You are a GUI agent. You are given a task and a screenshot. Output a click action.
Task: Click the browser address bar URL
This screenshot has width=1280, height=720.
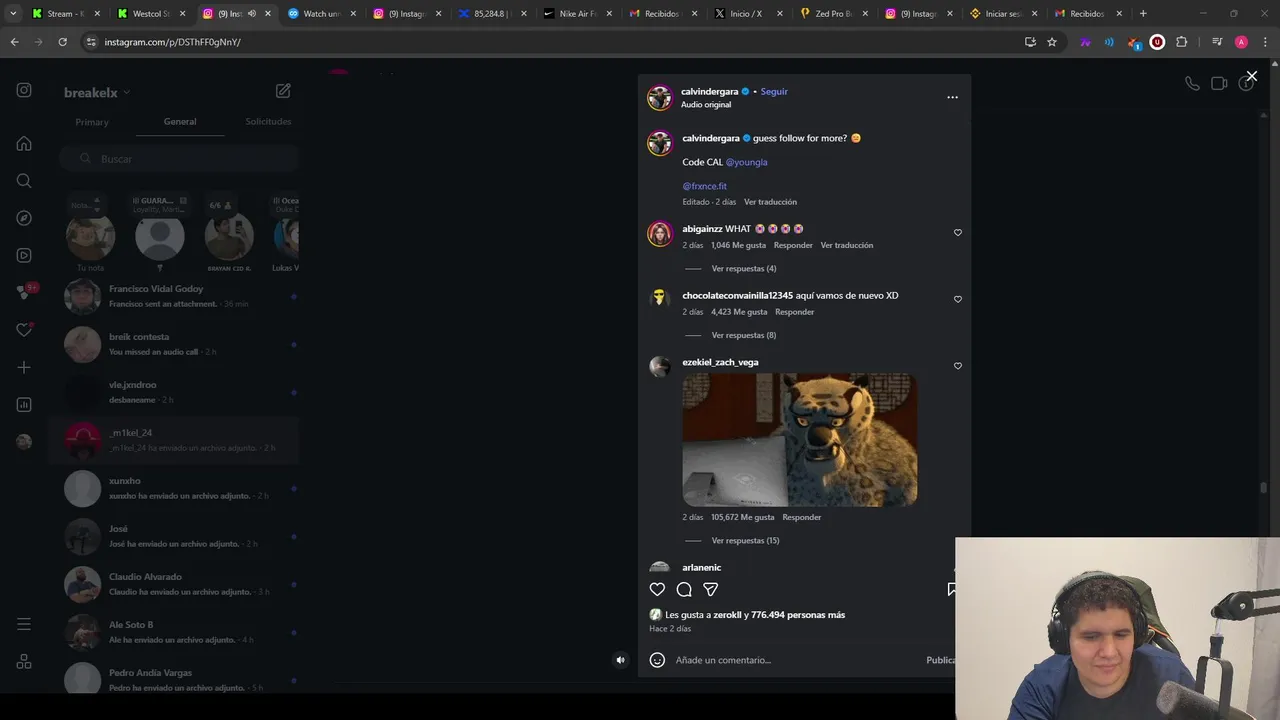(x=172, y=42)
